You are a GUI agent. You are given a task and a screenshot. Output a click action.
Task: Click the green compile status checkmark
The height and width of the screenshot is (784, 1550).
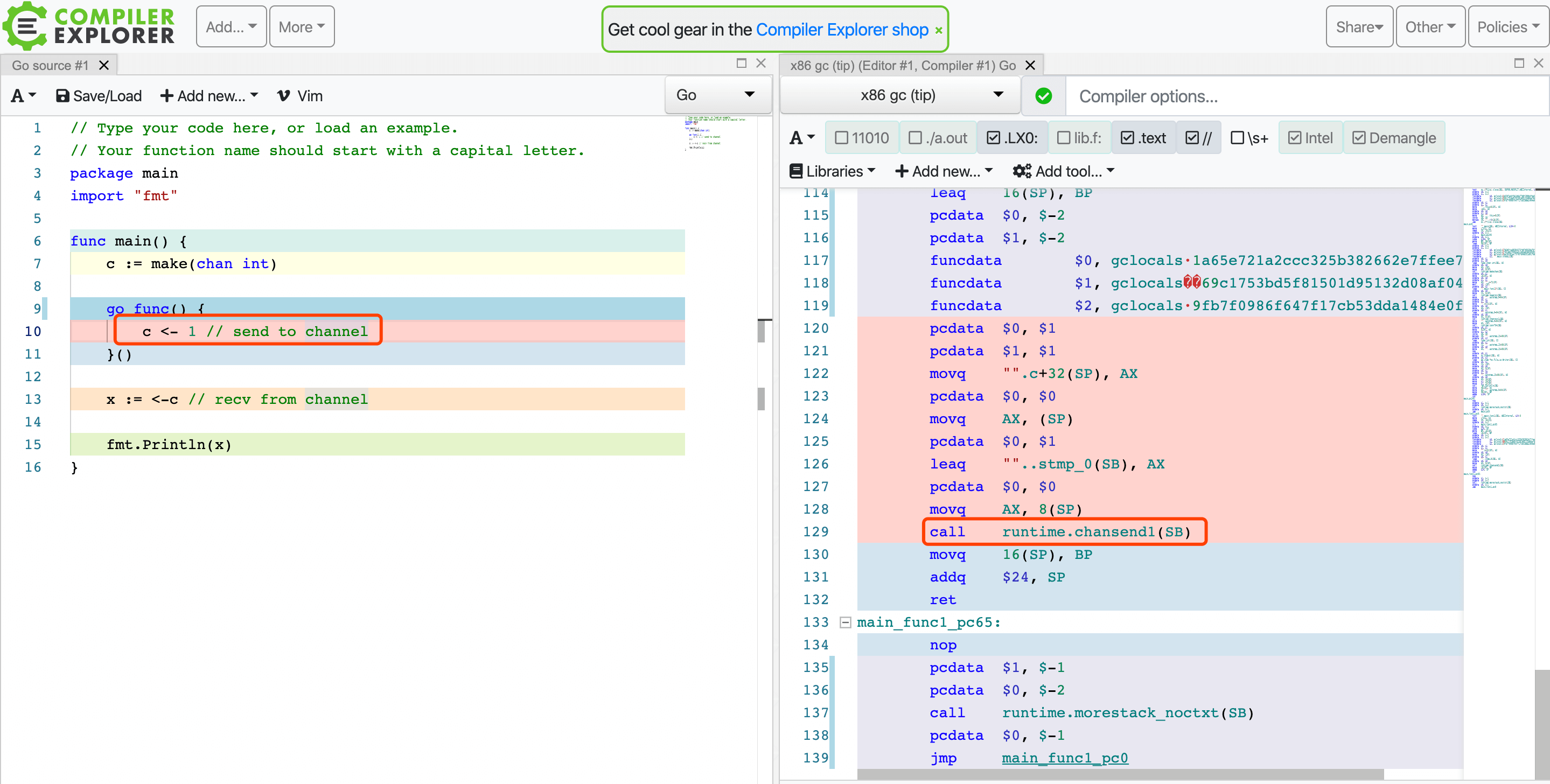pyautogui.click(x=1043, y=96)
